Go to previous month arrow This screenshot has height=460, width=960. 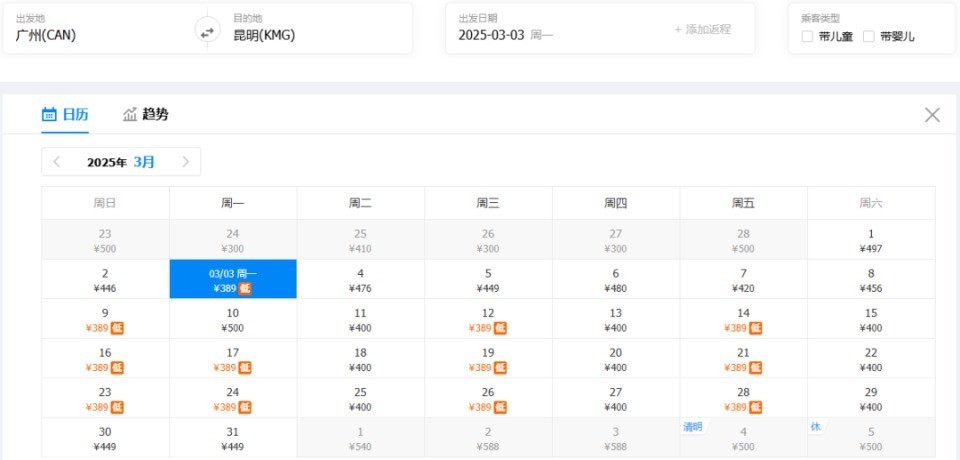[57, 162]
